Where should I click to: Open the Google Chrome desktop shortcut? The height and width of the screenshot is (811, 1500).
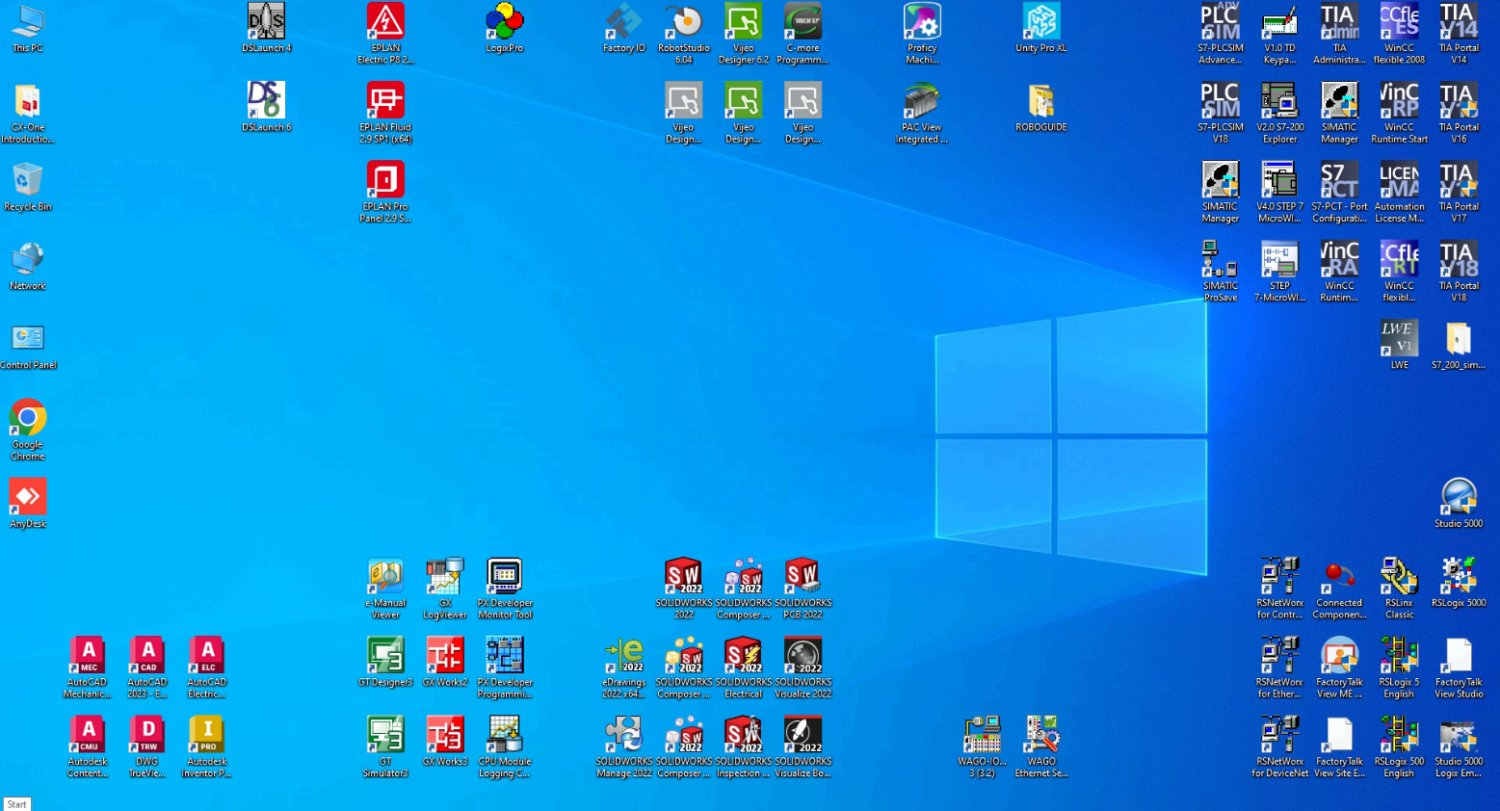28,419
